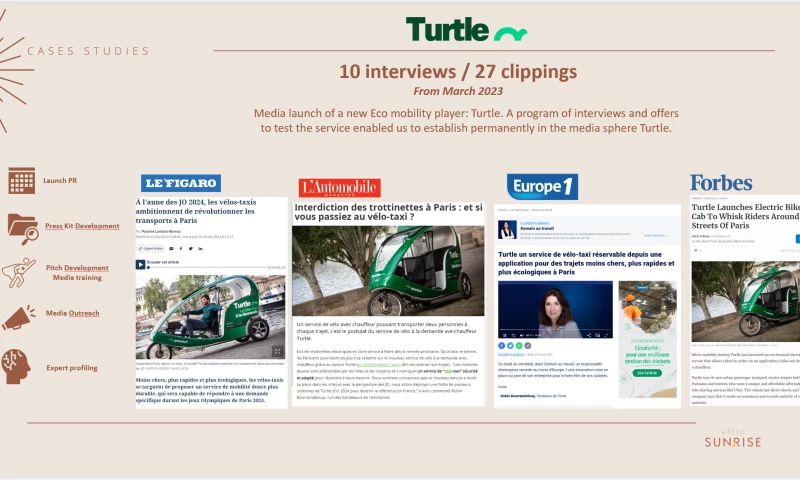The width and height of the screenshot is (800, 480).
Task: Click the green 'Lire l'article' ad button
Action: (x=647, y=373)
